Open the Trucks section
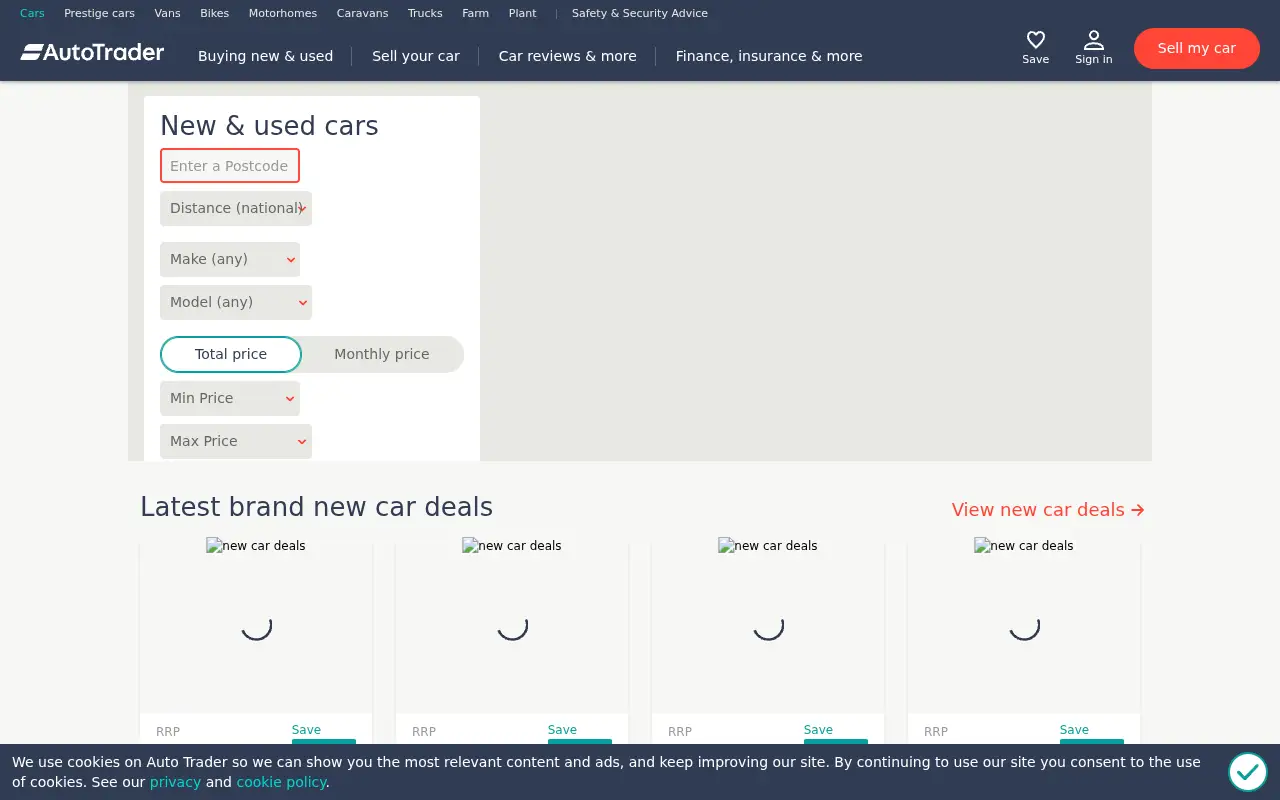Image resolution: width=1280 pixels, height=800 pixels. (425, 13)
